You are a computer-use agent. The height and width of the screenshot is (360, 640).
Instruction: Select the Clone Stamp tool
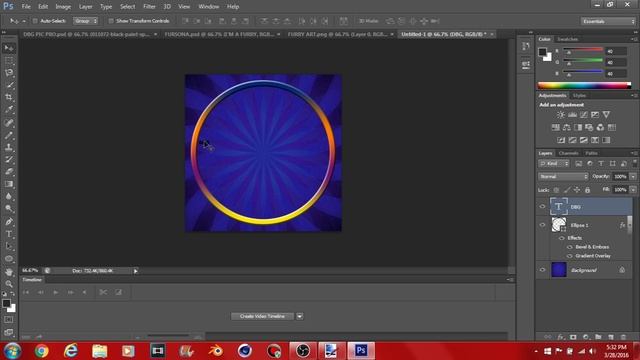9,147
